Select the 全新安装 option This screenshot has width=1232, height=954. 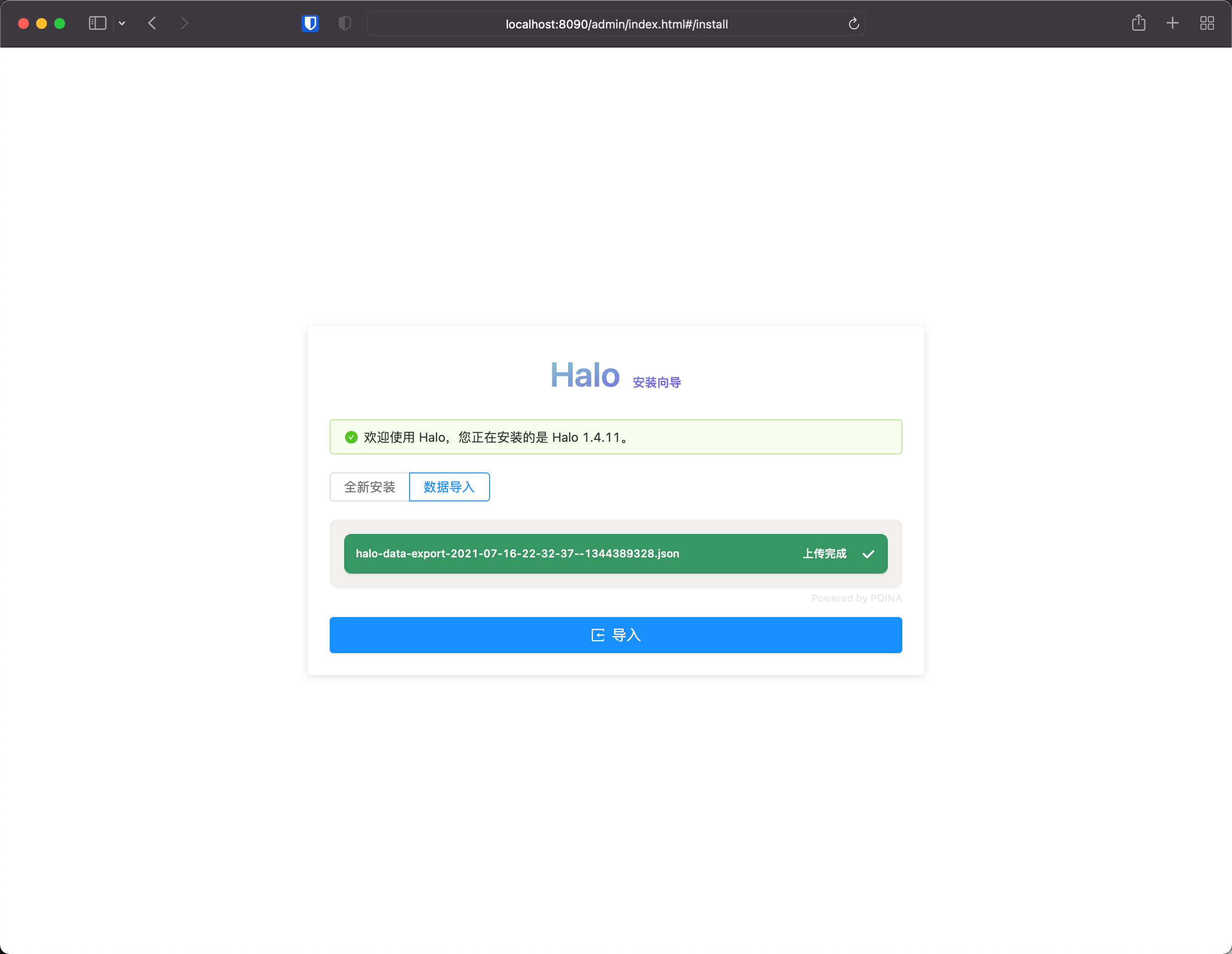[369, 487]
